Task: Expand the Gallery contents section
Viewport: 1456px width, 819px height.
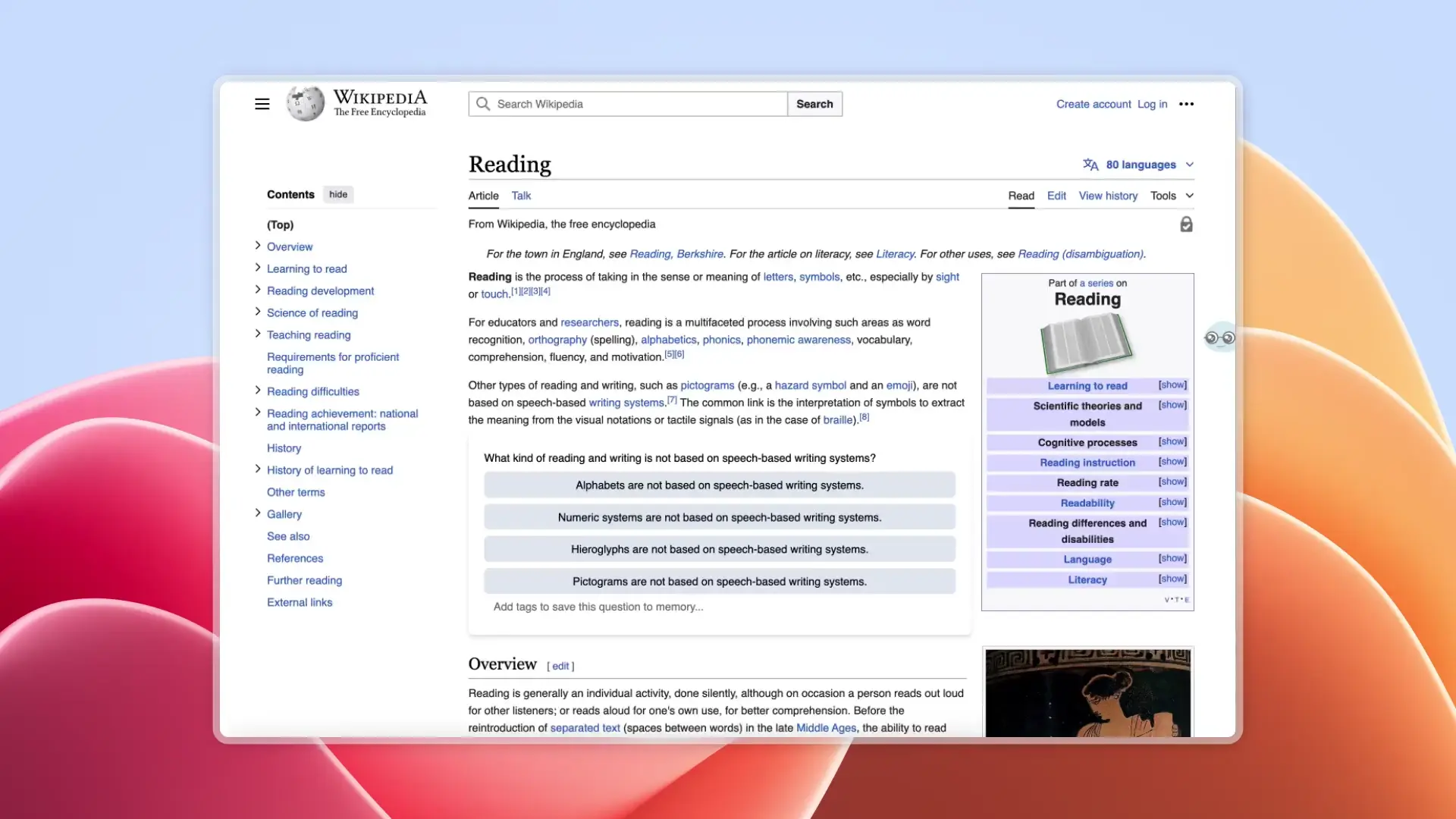Action: [x=258, y=513]
